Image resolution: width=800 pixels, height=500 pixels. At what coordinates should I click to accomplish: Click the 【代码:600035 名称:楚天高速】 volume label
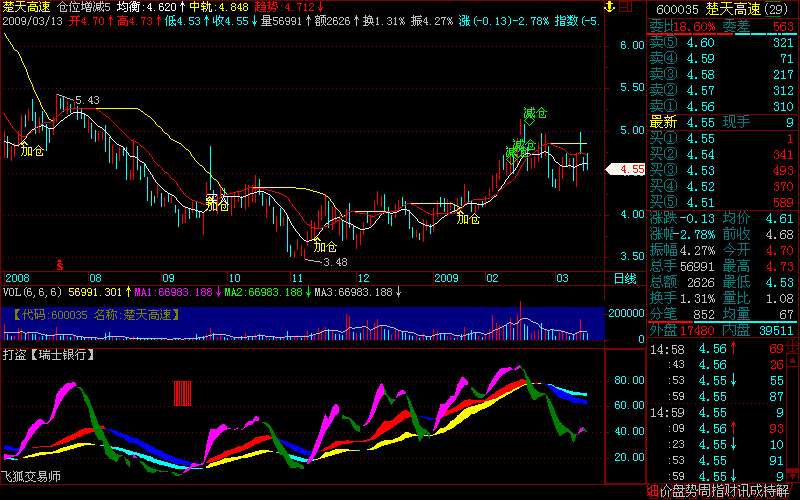point(96,315)
